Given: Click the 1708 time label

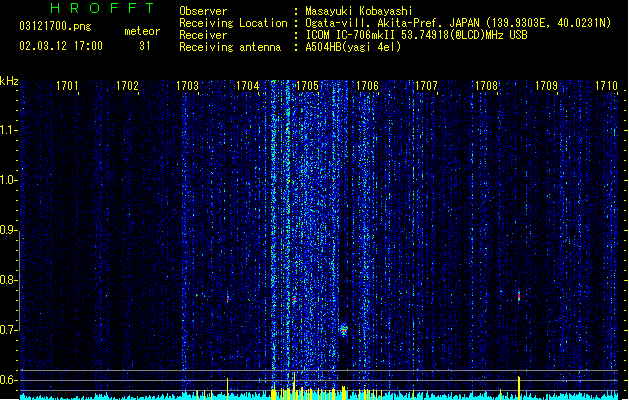Looking at the screenshot, I should [x=486, y=86].
